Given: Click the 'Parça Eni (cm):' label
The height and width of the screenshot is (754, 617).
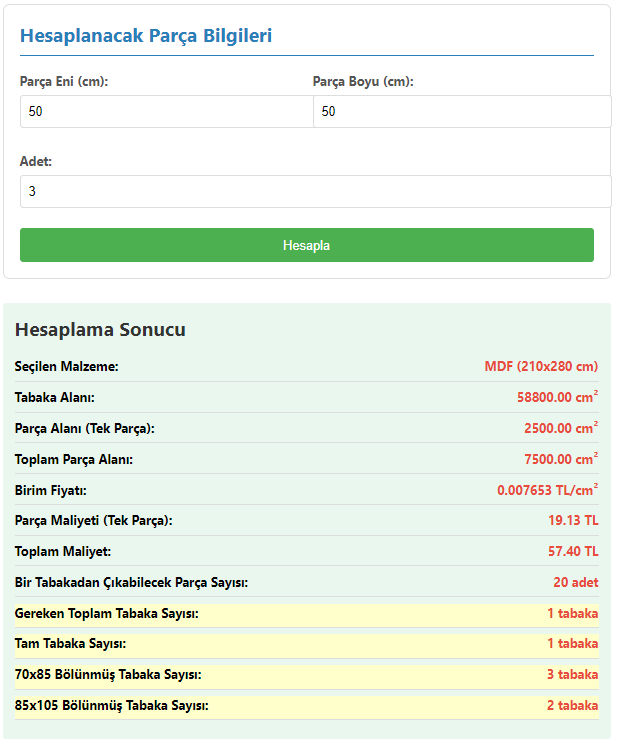Looking at the screenshot, I should 64,82.
